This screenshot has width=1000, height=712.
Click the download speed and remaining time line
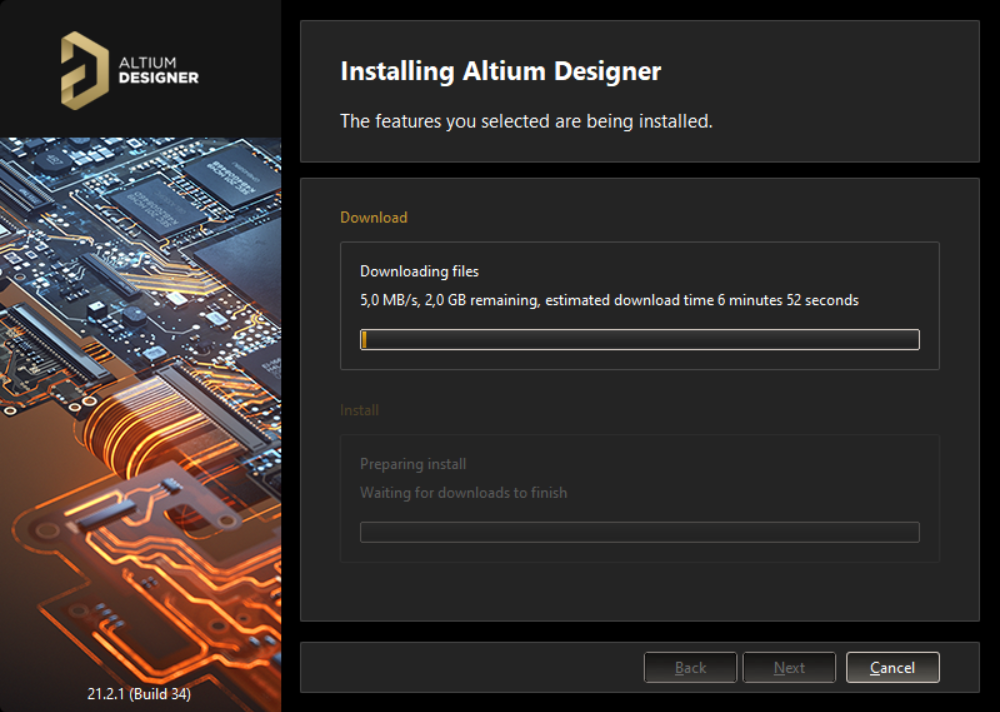pyautogui.click(x=609, y=300)
